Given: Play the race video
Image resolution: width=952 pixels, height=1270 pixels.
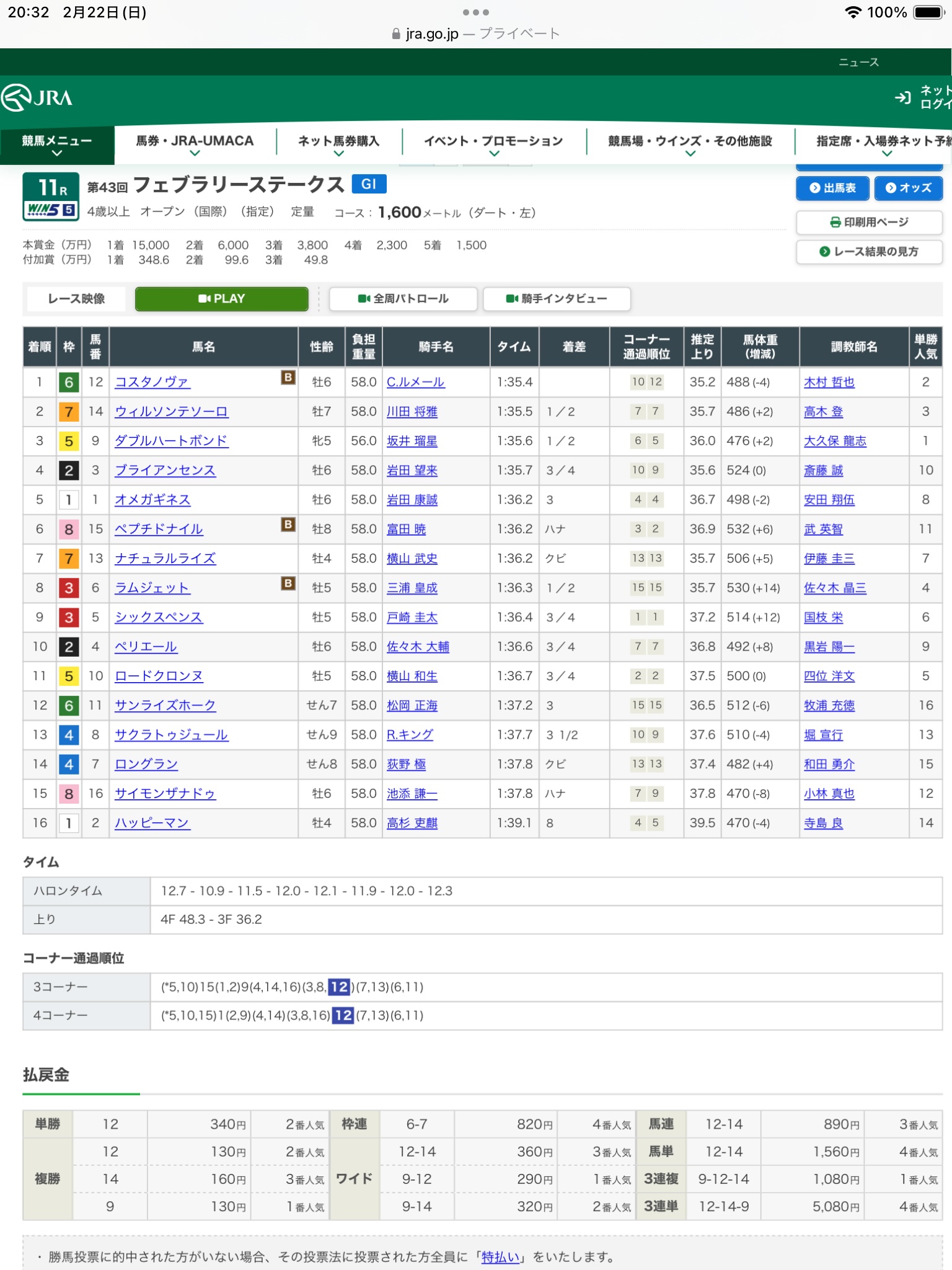Looking at the screenshot, I should pos(221,298).
